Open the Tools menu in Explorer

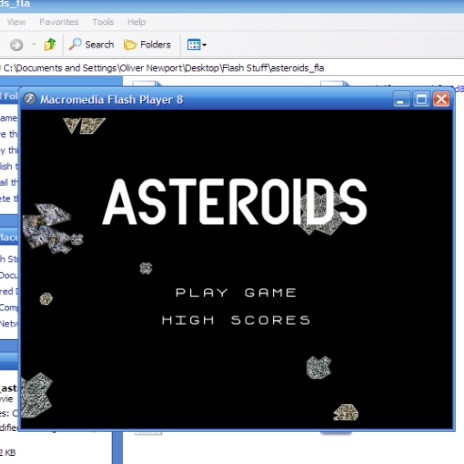coord(103,22)
